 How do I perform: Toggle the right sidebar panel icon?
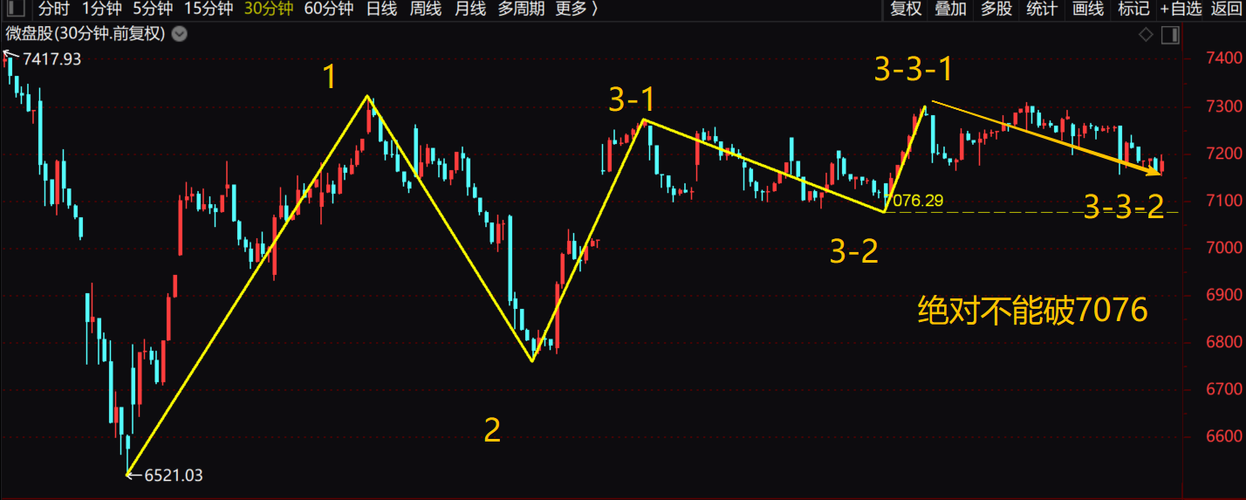point(1171,35)
